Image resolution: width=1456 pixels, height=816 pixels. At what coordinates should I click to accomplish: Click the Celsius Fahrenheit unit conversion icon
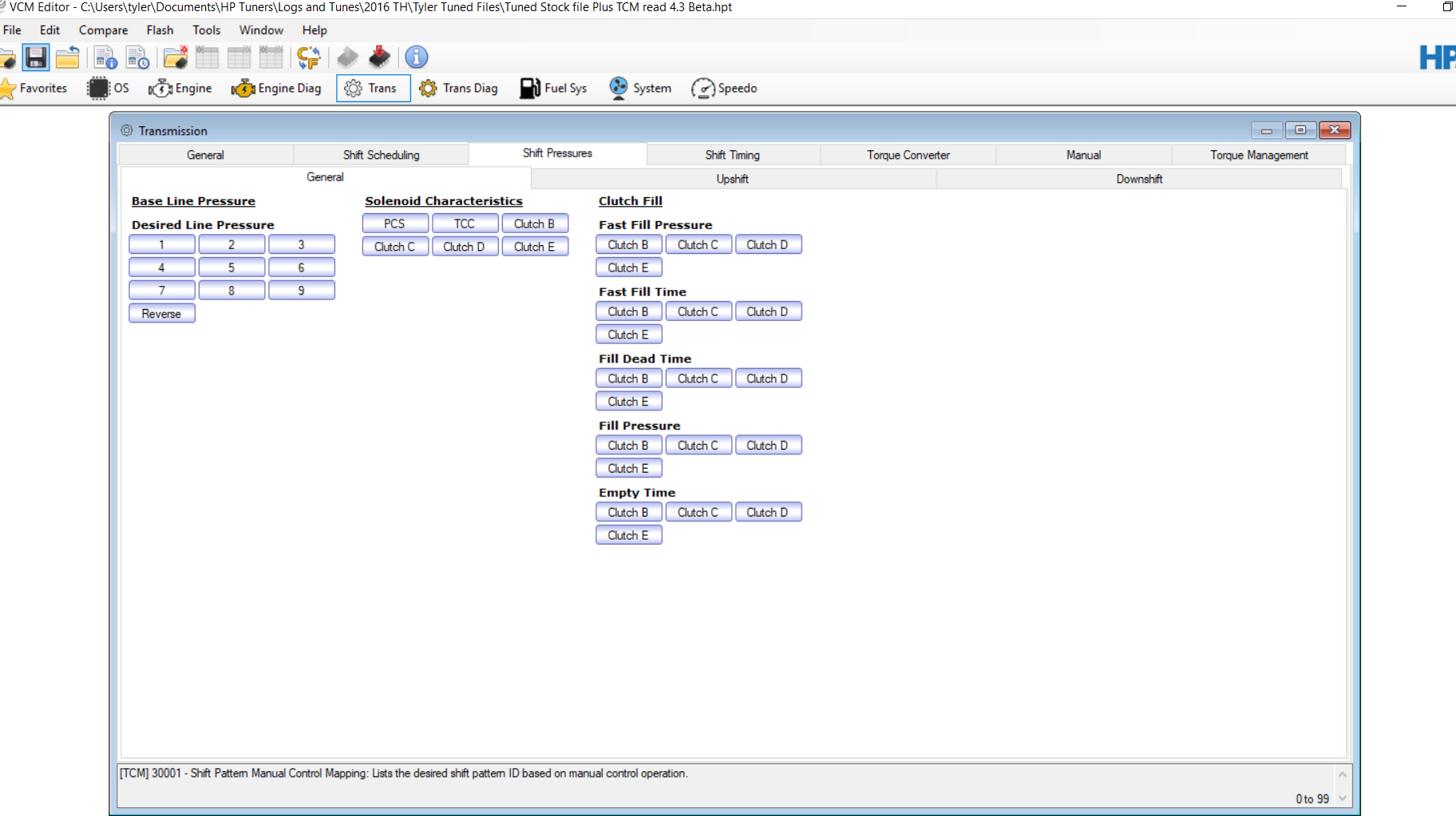pos(308,57)
